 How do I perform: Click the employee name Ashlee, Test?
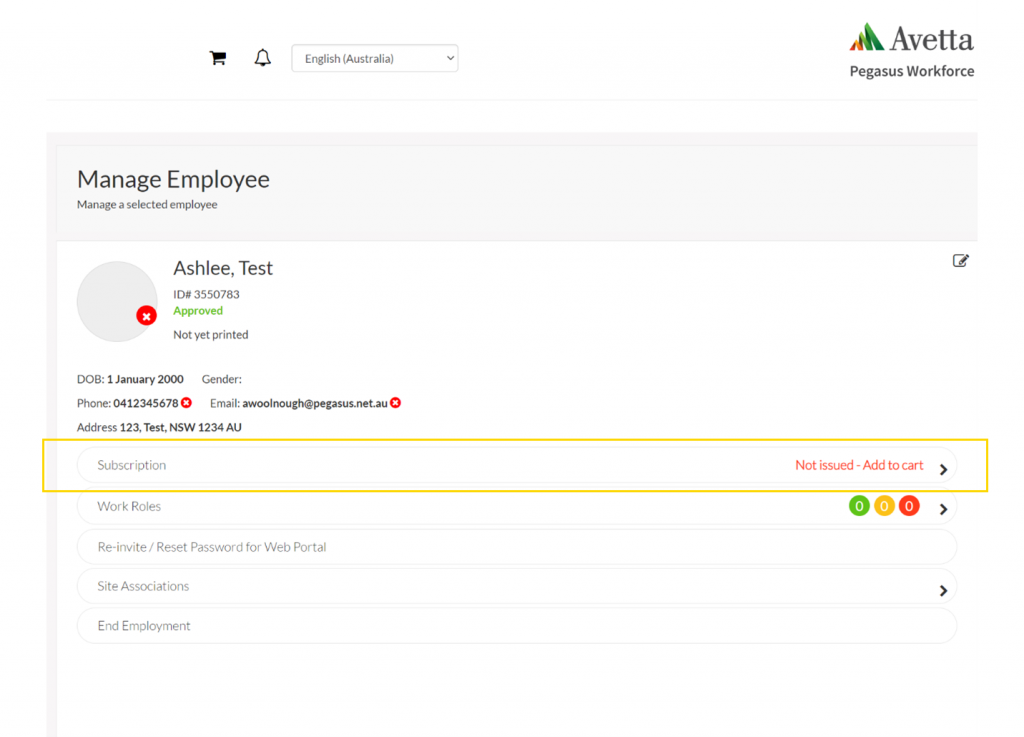coord(223,268)
